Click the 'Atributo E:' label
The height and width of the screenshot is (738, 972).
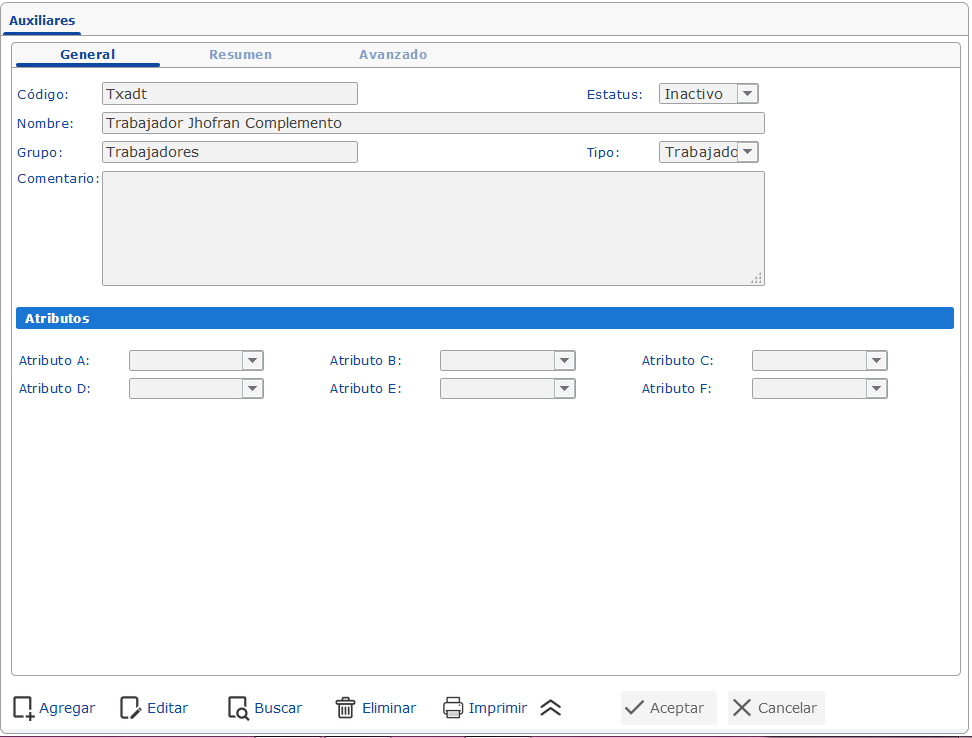pos(366,389)
